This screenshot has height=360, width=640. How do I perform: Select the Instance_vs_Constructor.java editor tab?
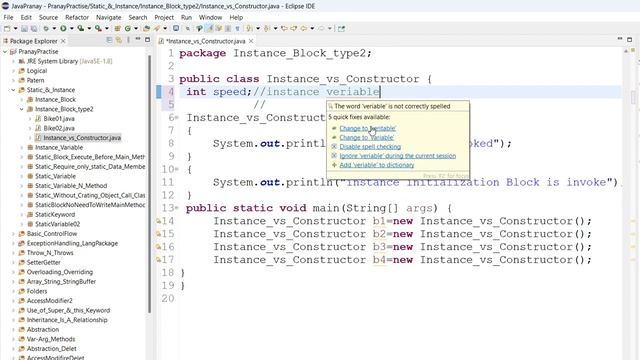(206, 41)
